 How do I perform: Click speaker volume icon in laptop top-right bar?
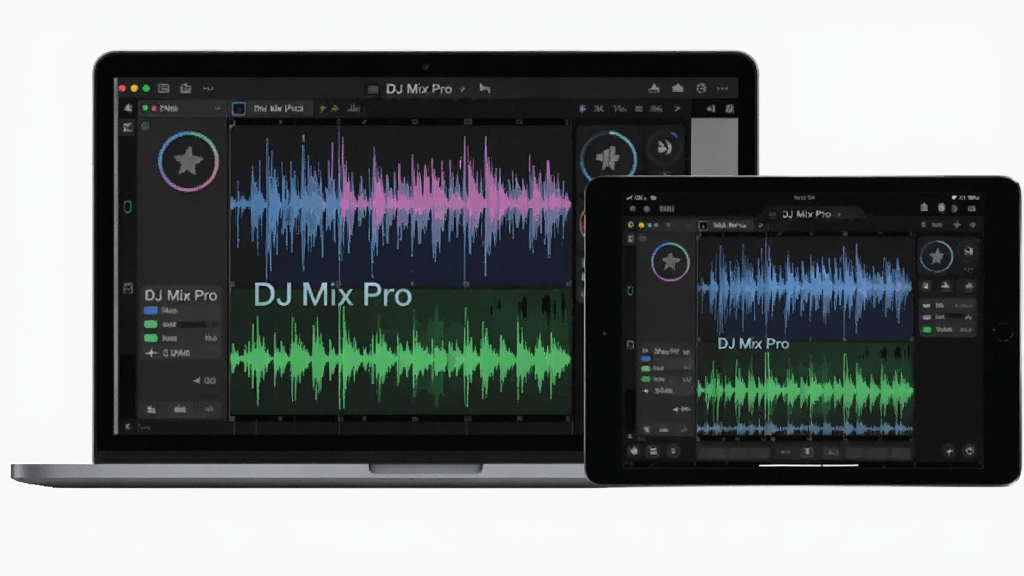click(x=711, y=109)
